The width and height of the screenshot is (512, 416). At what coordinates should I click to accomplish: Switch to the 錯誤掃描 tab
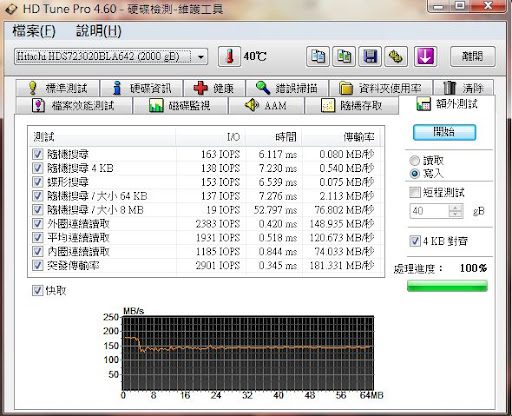click(287, 88)
